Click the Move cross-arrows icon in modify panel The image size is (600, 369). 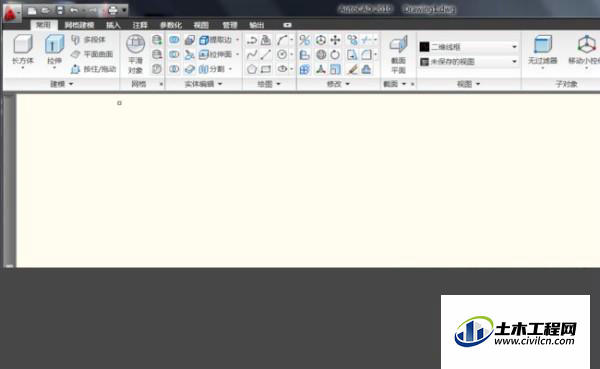pos(335,40)
